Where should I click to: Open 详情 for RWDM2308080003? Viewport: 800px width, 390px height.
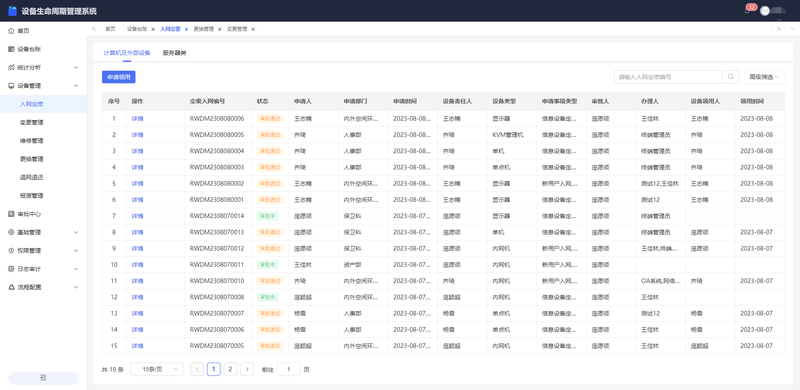click(137, 167)
